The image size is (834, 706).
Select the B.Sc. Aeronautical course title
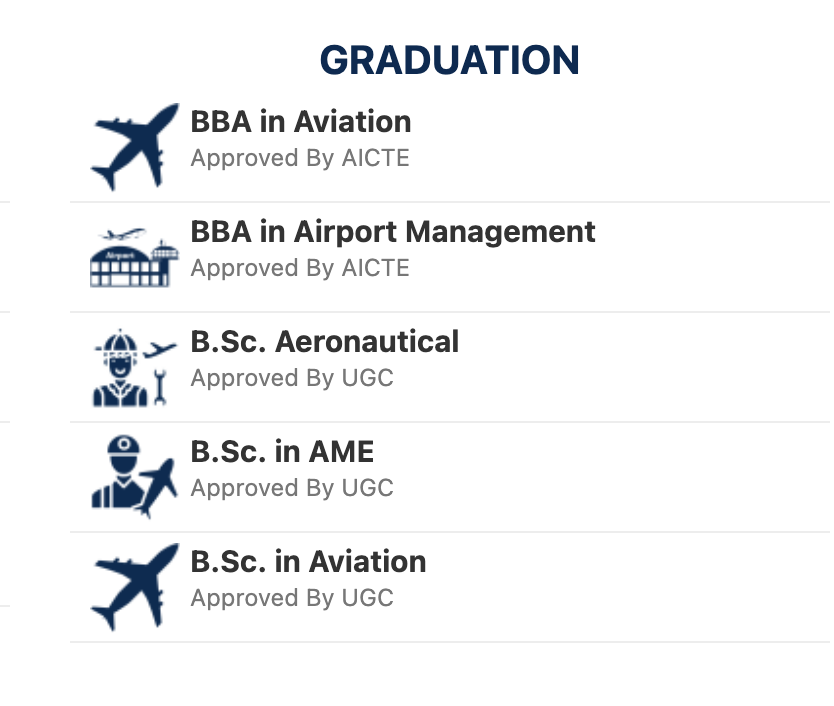pyautogui.click(x=324, y=342)
